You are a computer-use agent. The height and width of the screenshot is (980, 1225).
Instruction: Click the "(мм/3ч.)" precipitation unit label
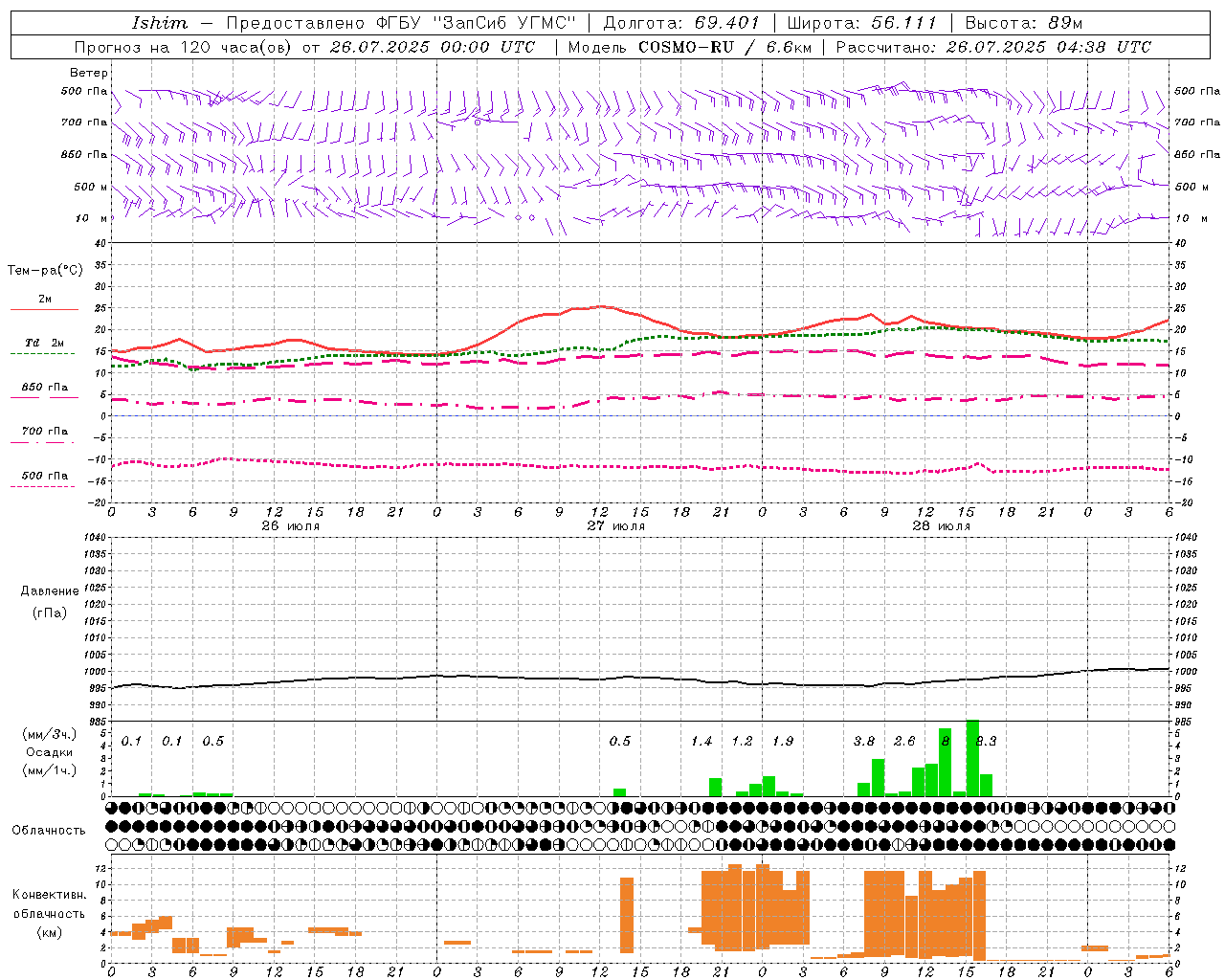(50, 734)
